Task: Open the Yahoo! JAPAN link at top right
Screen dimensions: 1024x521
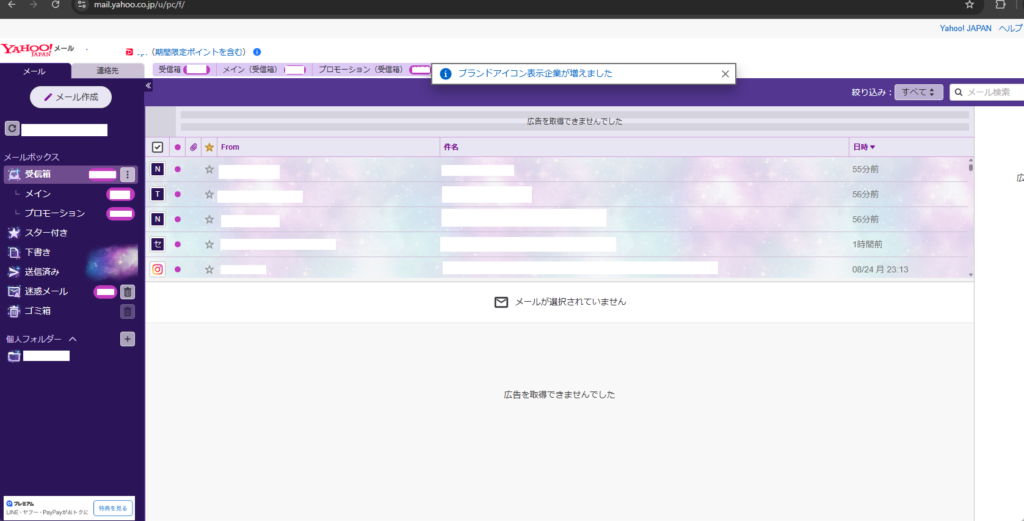Action: point(965,29)
